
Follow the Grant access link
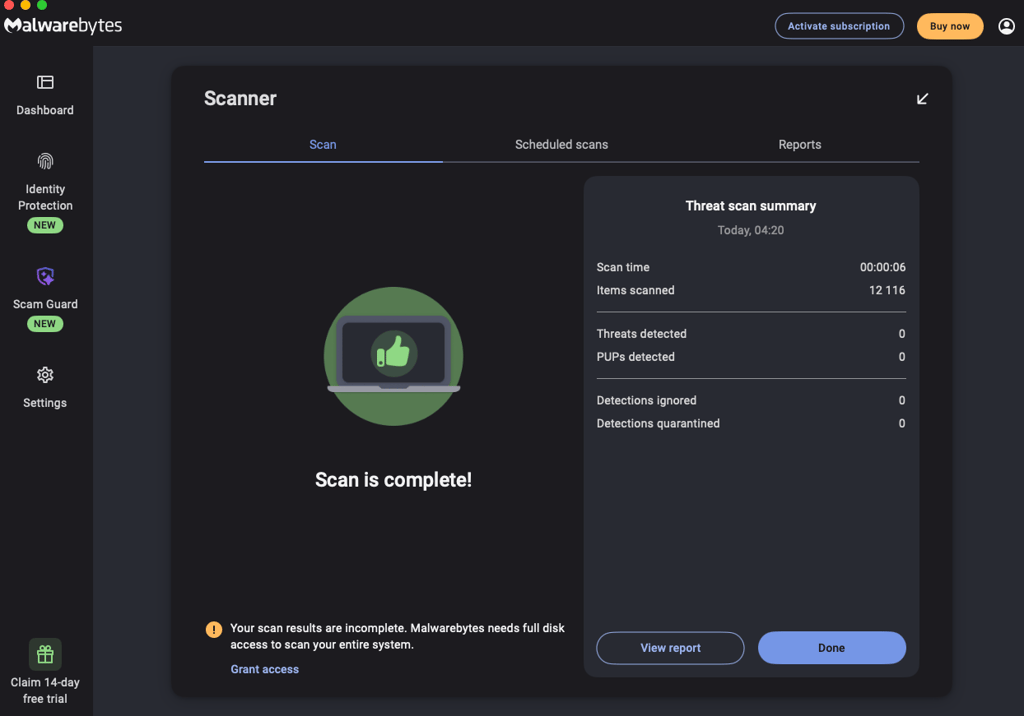(x=264, y=669)
